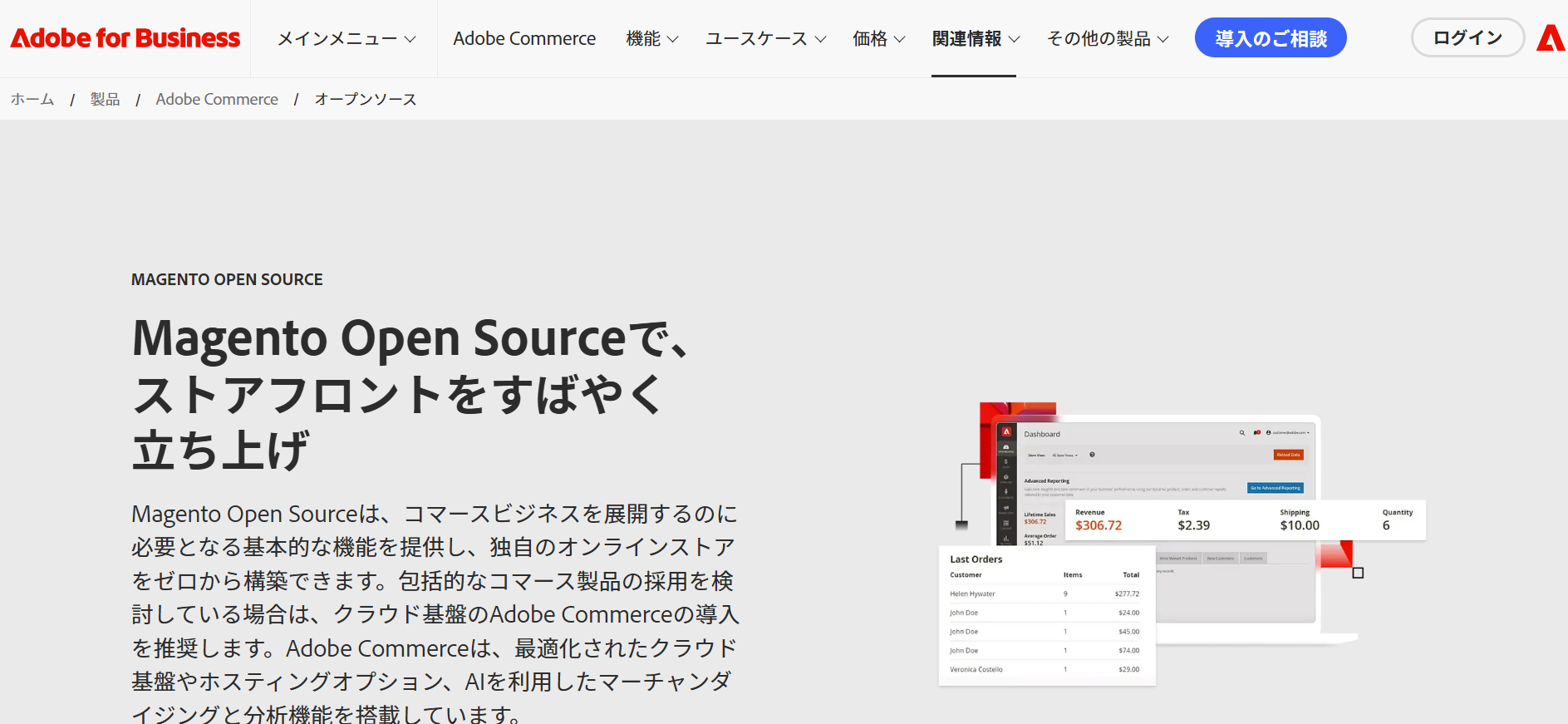Expand the ユースケース menu

[x=765, y=38]
